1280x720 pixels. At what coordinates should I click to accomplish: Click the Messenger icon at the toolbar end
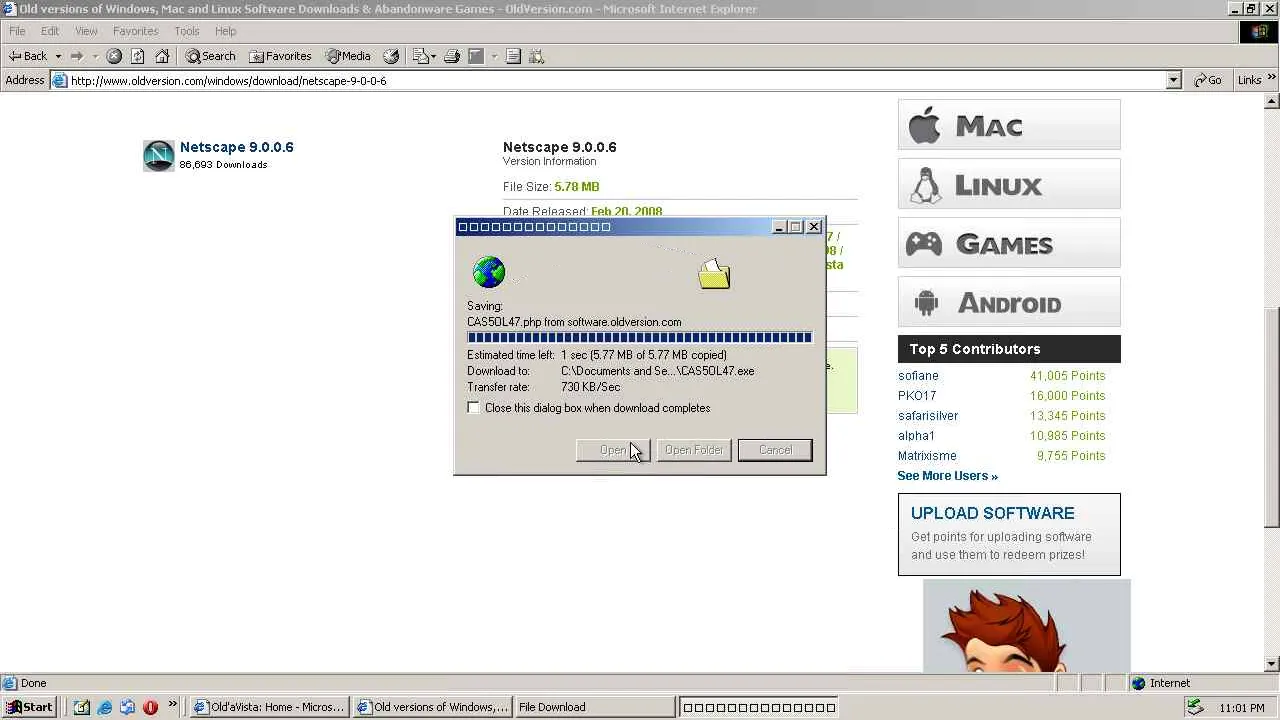pos(537,56)
